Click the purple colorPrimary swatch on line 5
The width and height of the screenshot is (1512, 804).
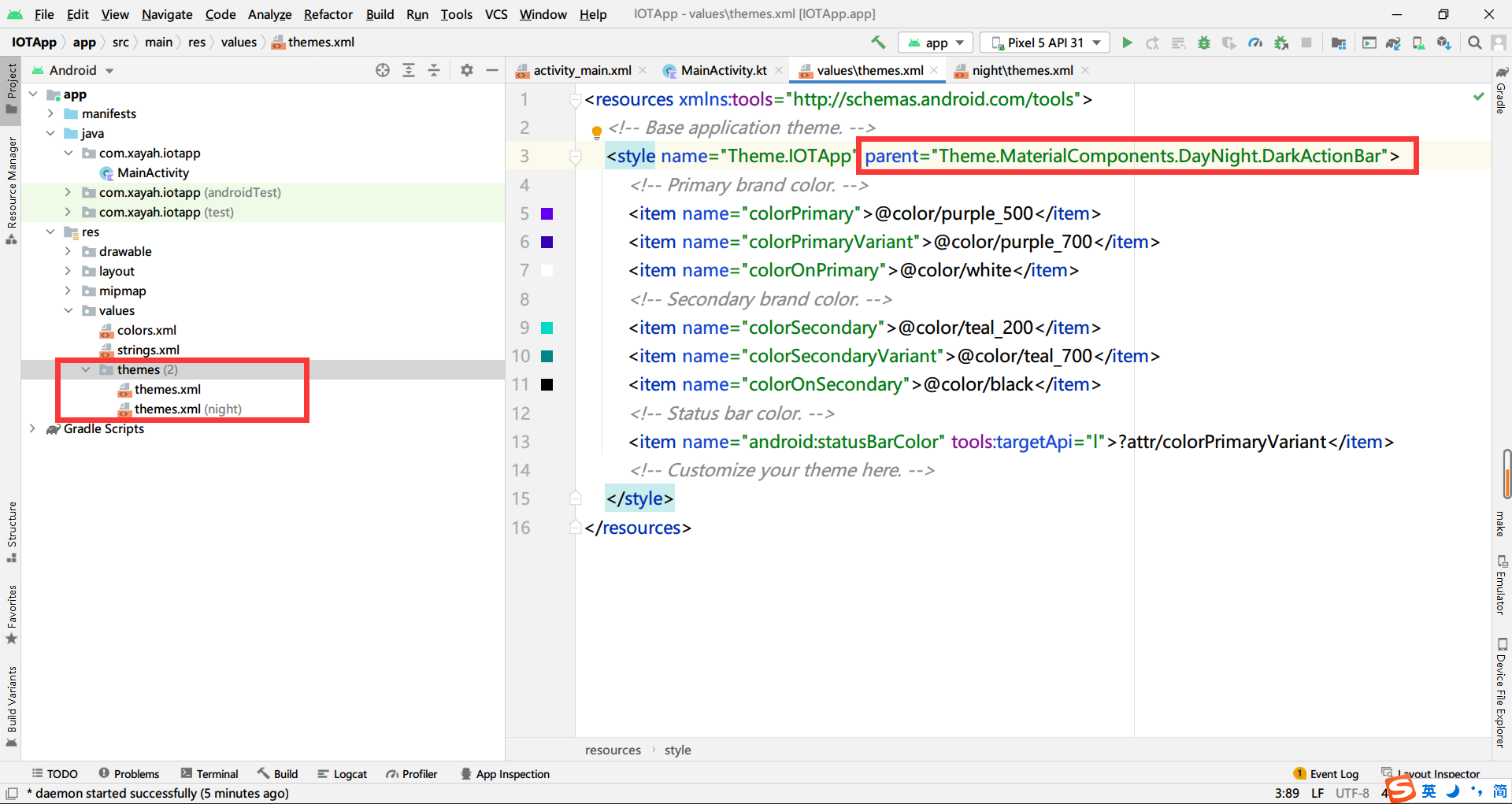tap(547, 213)
